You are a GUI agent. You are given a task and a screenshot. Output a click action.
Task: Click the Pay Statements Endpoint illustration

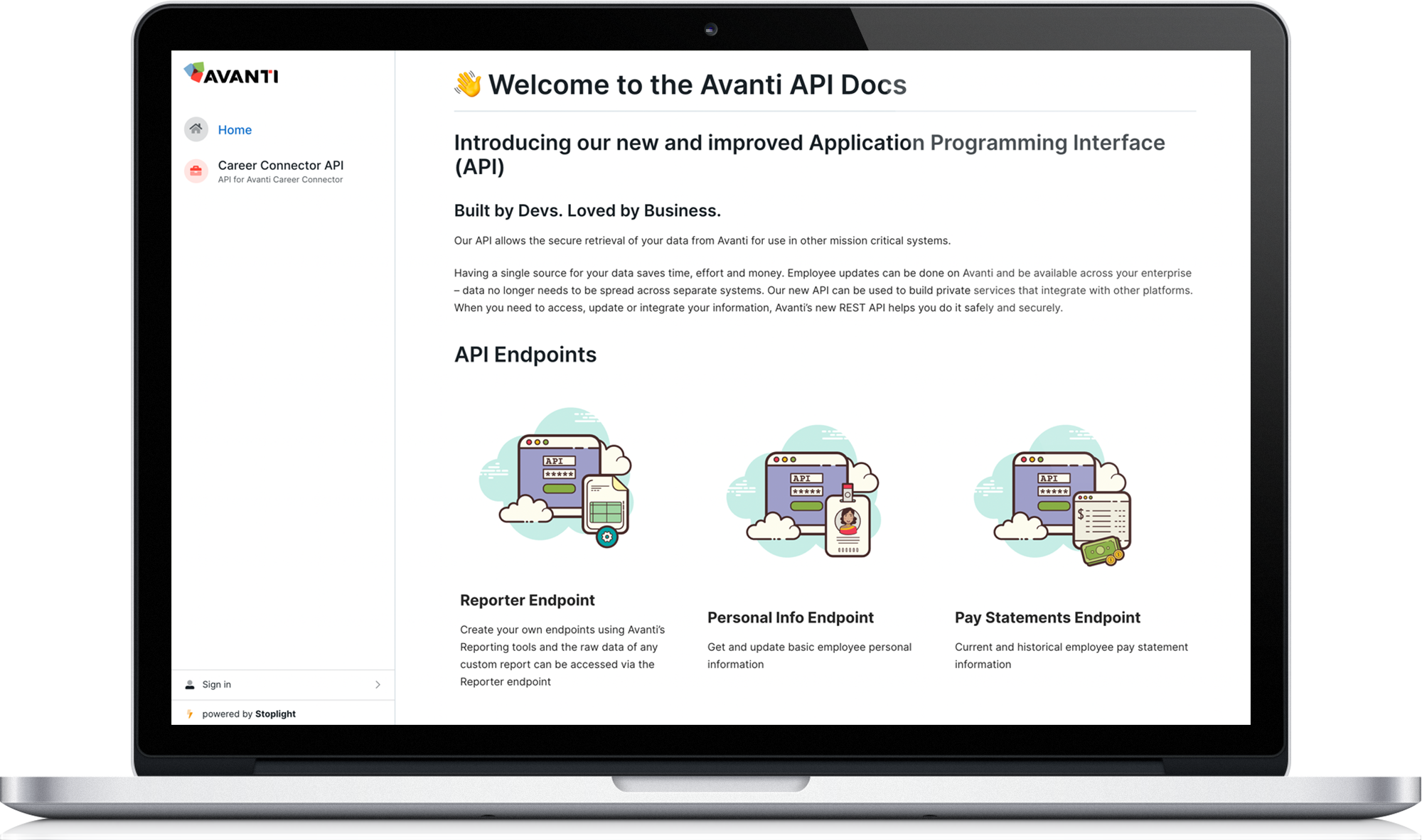pos(1052,495)
